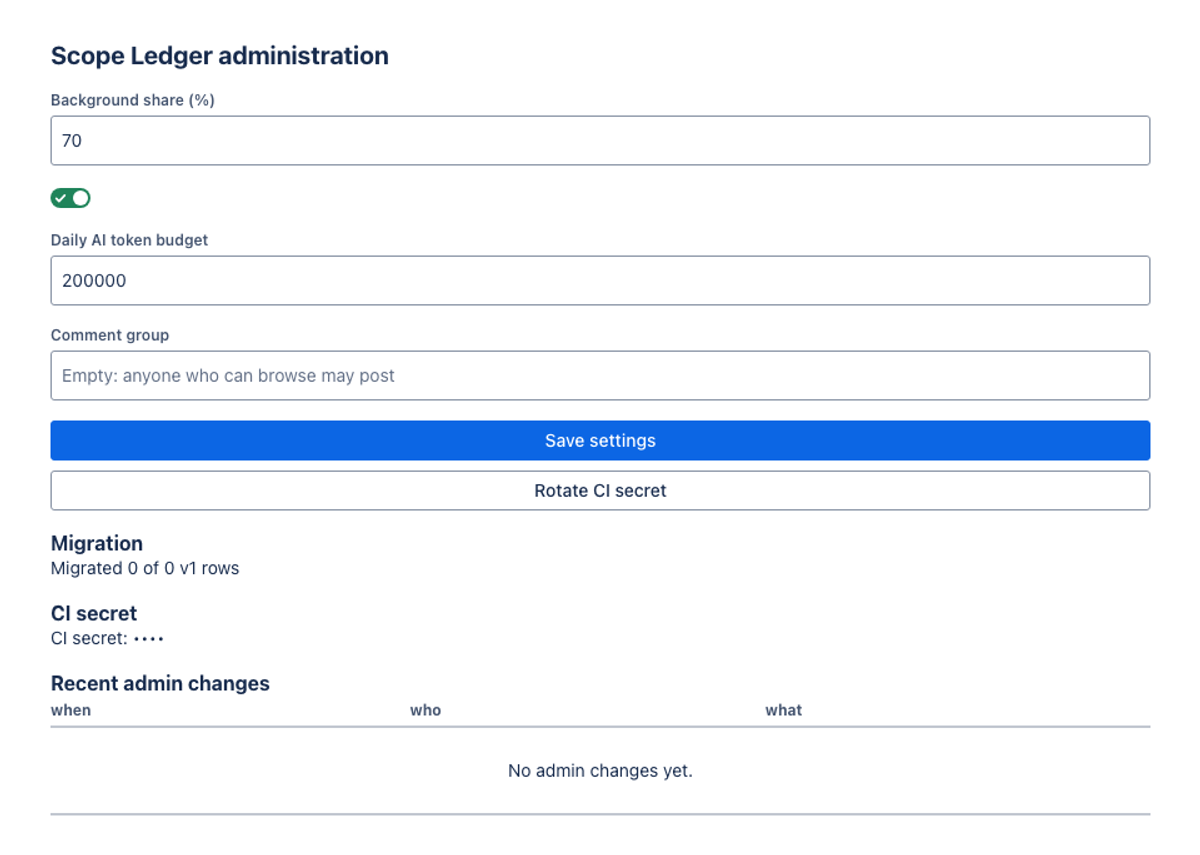1200x855 pixels.
Task: Click the Rotate CI secret button
Action: click(x=600, y=491)
